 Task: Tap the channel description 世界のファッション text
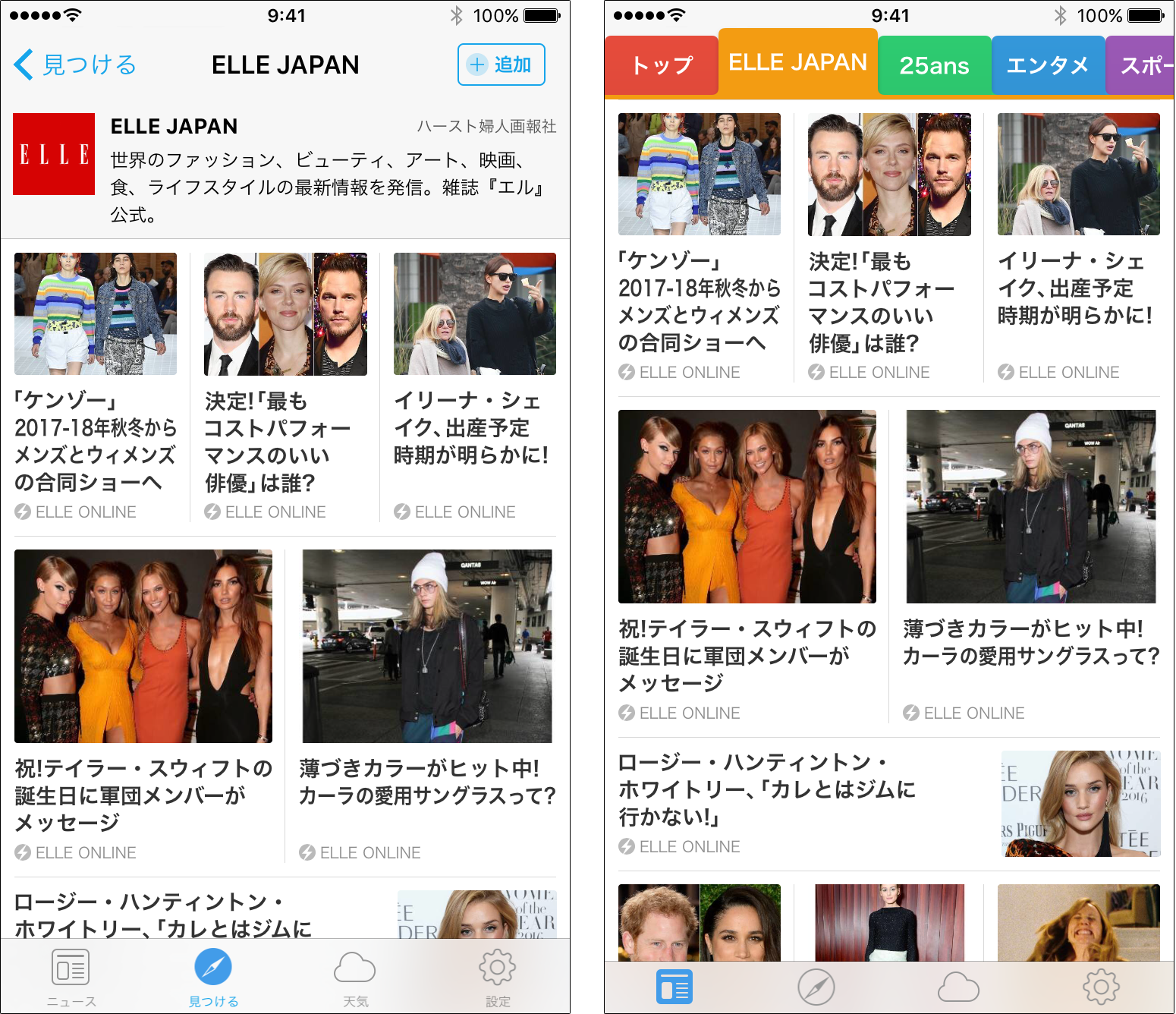coord(329,187)
